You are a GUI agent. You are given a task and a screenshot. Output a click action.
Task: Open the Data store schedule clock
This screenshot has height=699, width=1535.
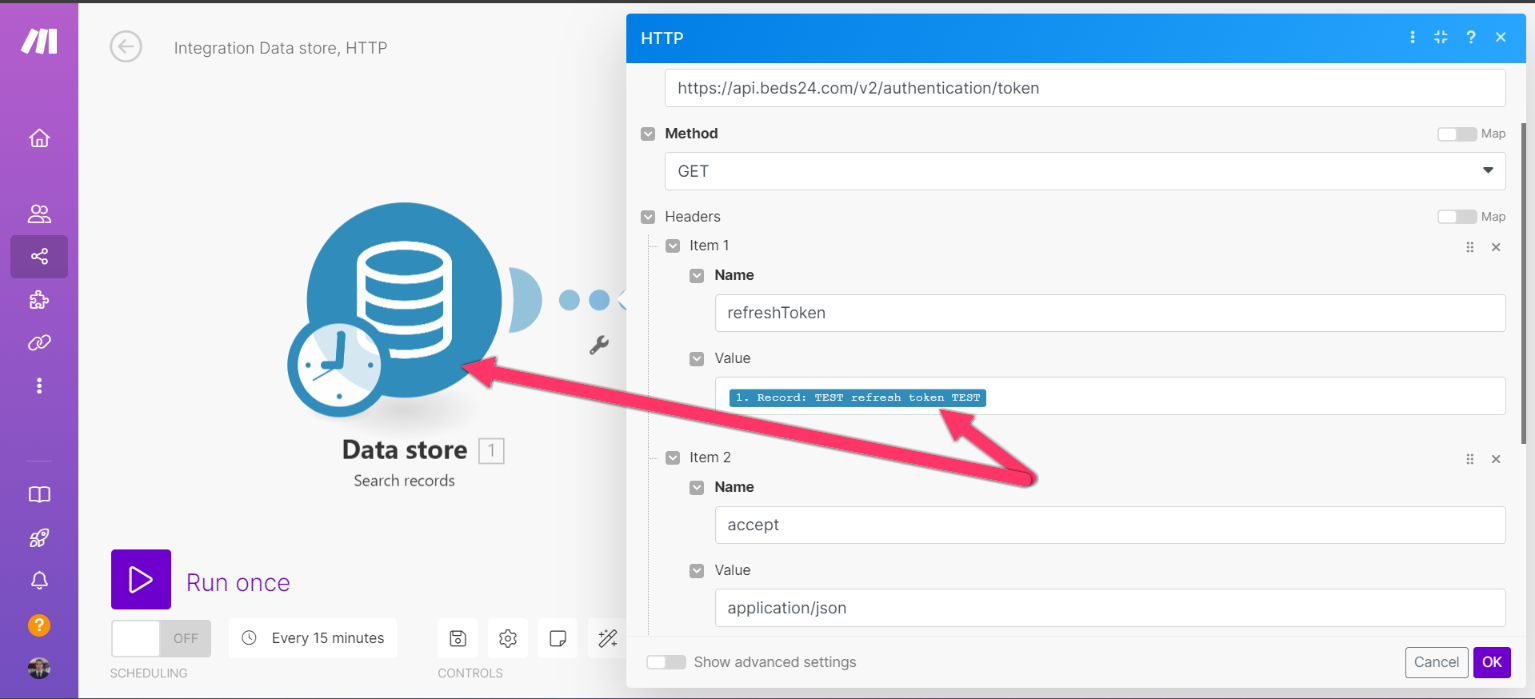coord(338,366)
